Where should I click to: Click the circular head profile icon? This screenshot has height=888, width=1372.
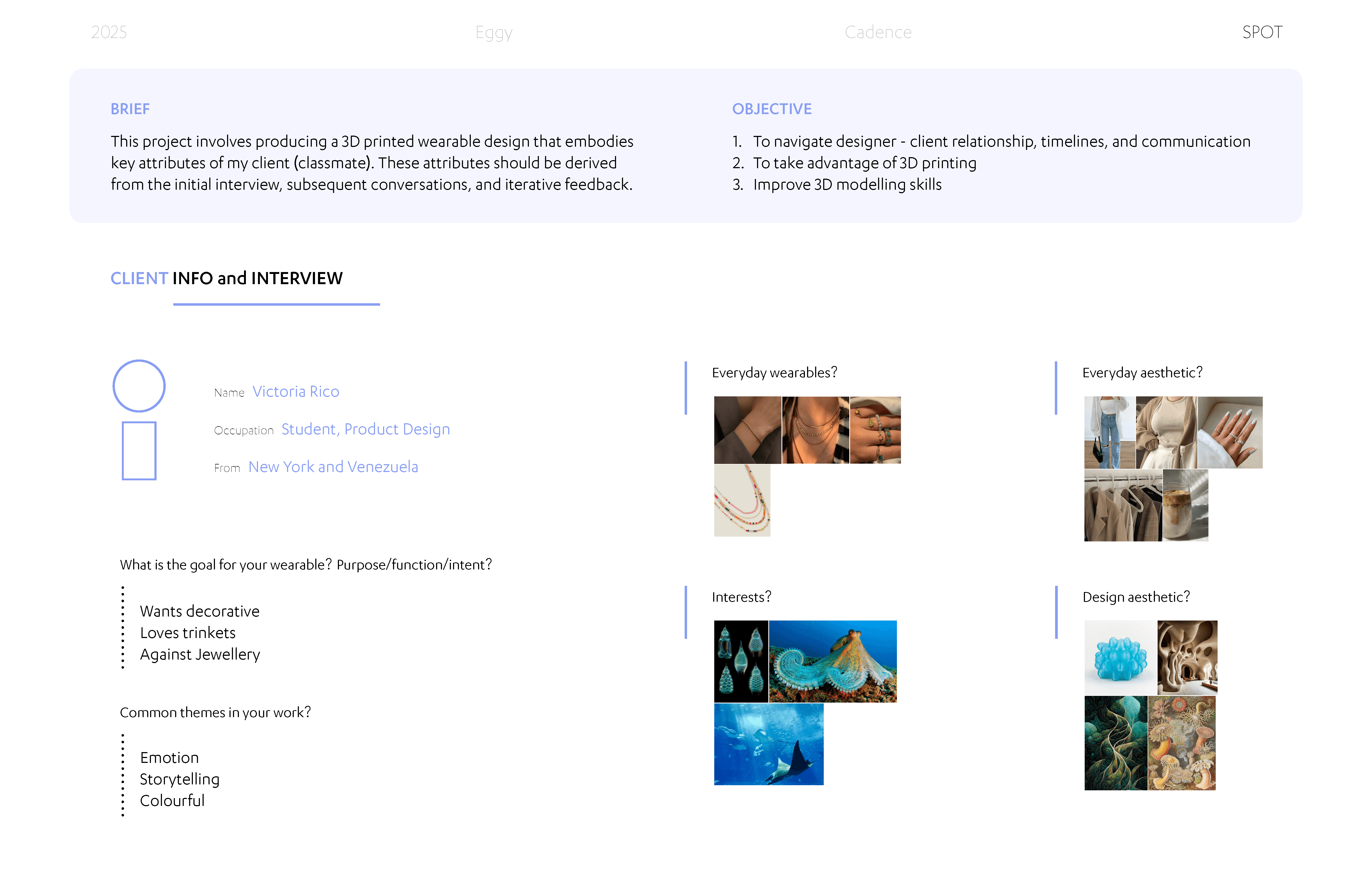point(139,386)
